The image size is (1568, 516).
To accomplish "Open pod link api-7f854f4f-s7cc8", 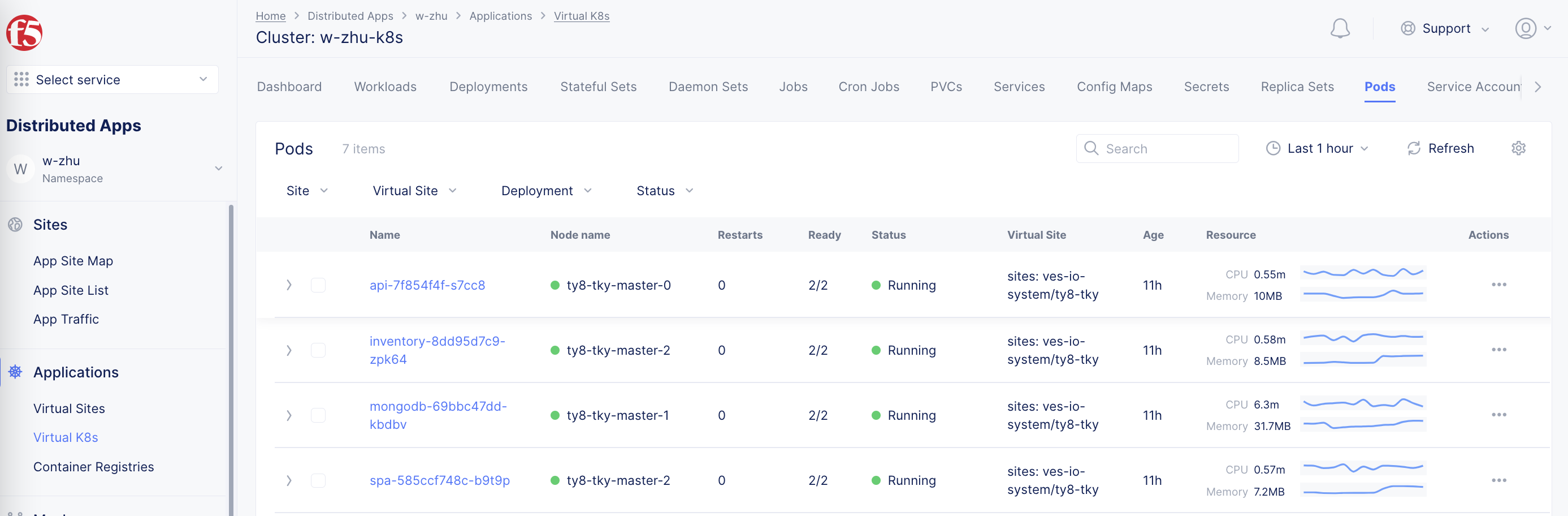I will click(427, 285).
